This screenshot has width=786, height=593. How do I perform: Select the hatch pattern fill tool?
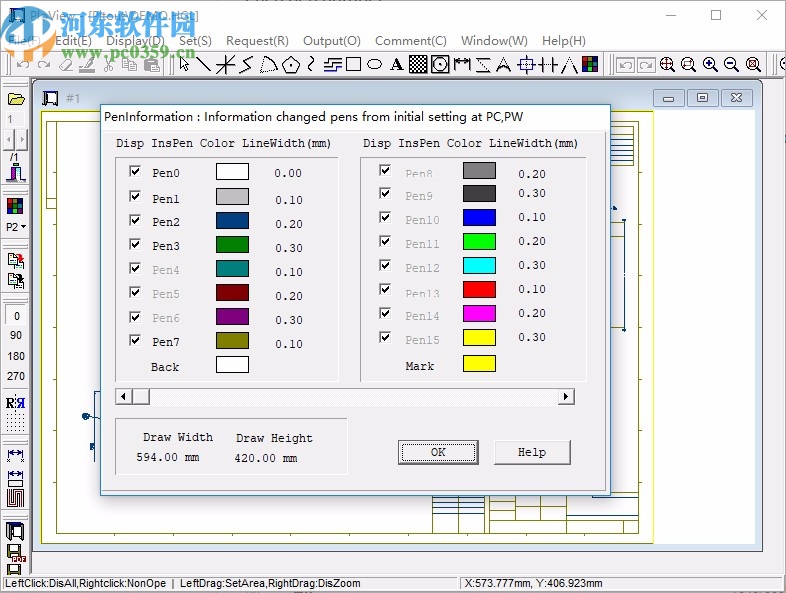418,64
